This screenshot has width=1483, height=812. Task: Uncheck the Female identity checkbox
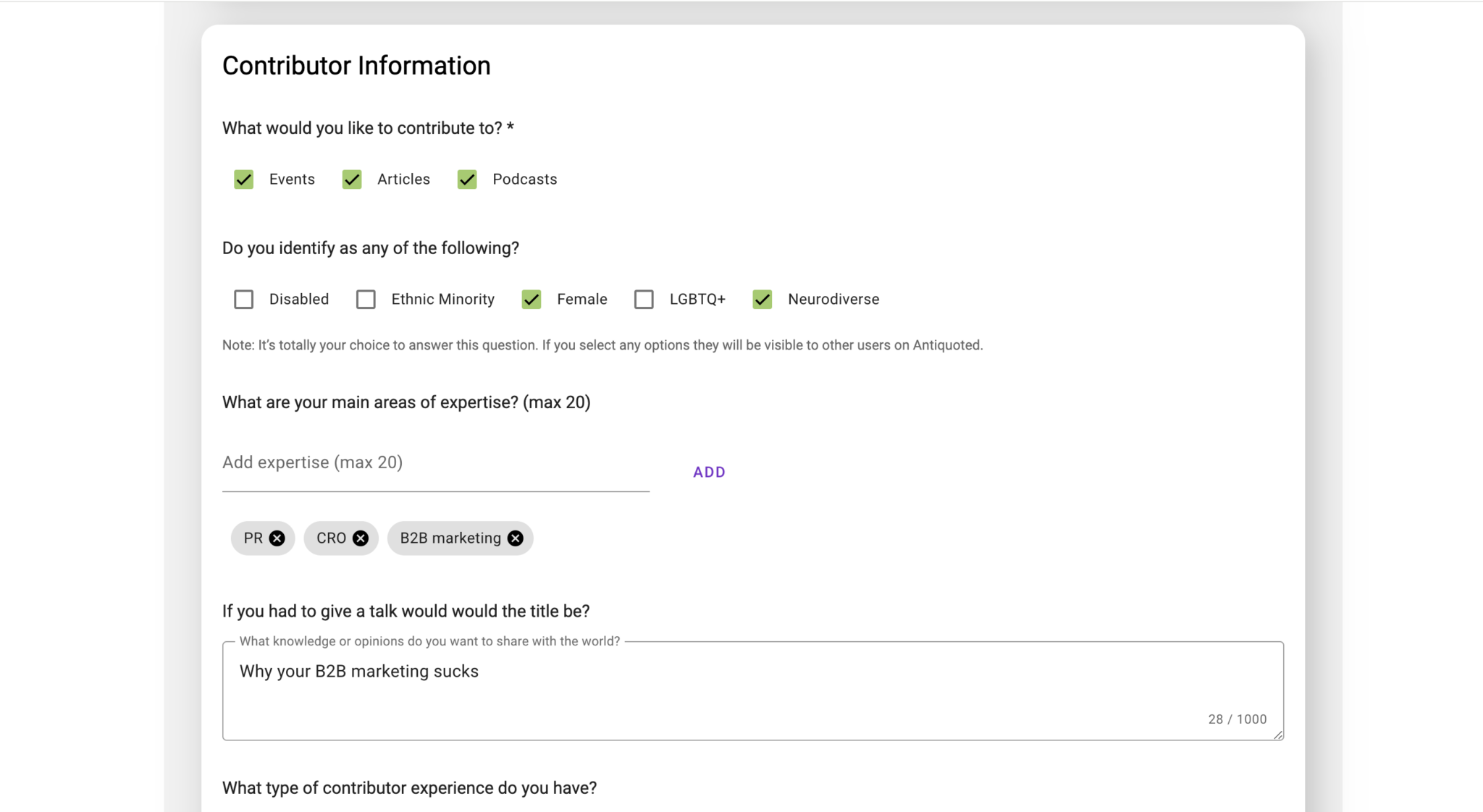coord(531,299)
